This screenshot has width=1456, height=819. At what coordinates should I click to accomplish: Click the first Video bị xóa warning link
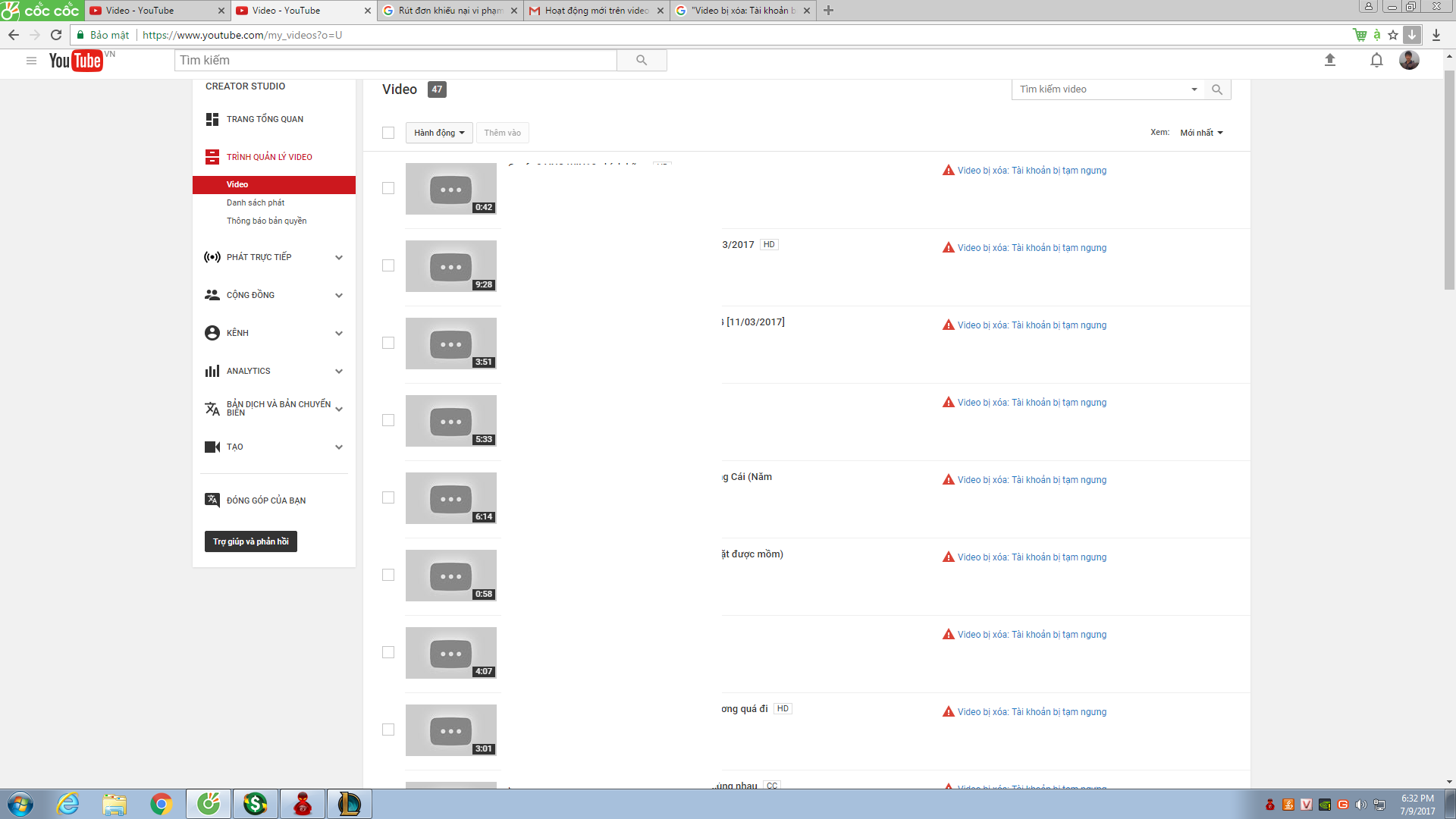coord(1031,171)
